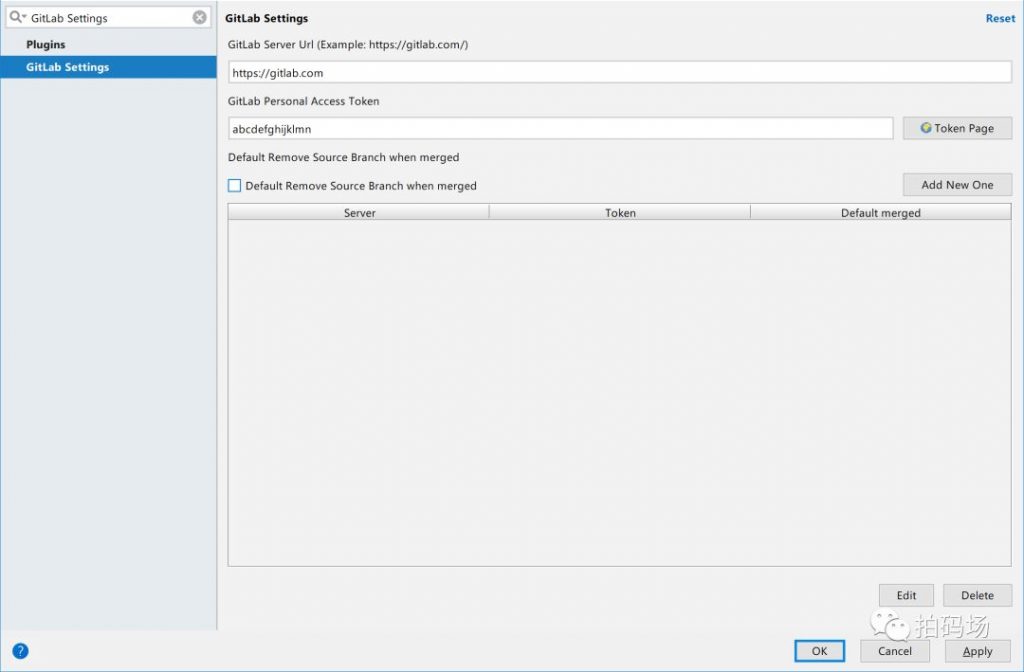This screenshot has width=1024, height=672.
Task: Focus the settings search box
Action: pyautogui.click(x=108, y=18)
